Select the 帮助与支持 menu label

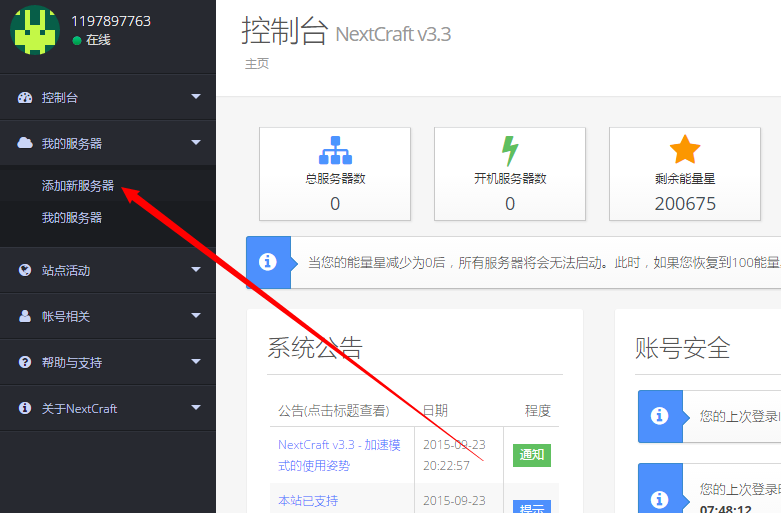tap(72, 363)
